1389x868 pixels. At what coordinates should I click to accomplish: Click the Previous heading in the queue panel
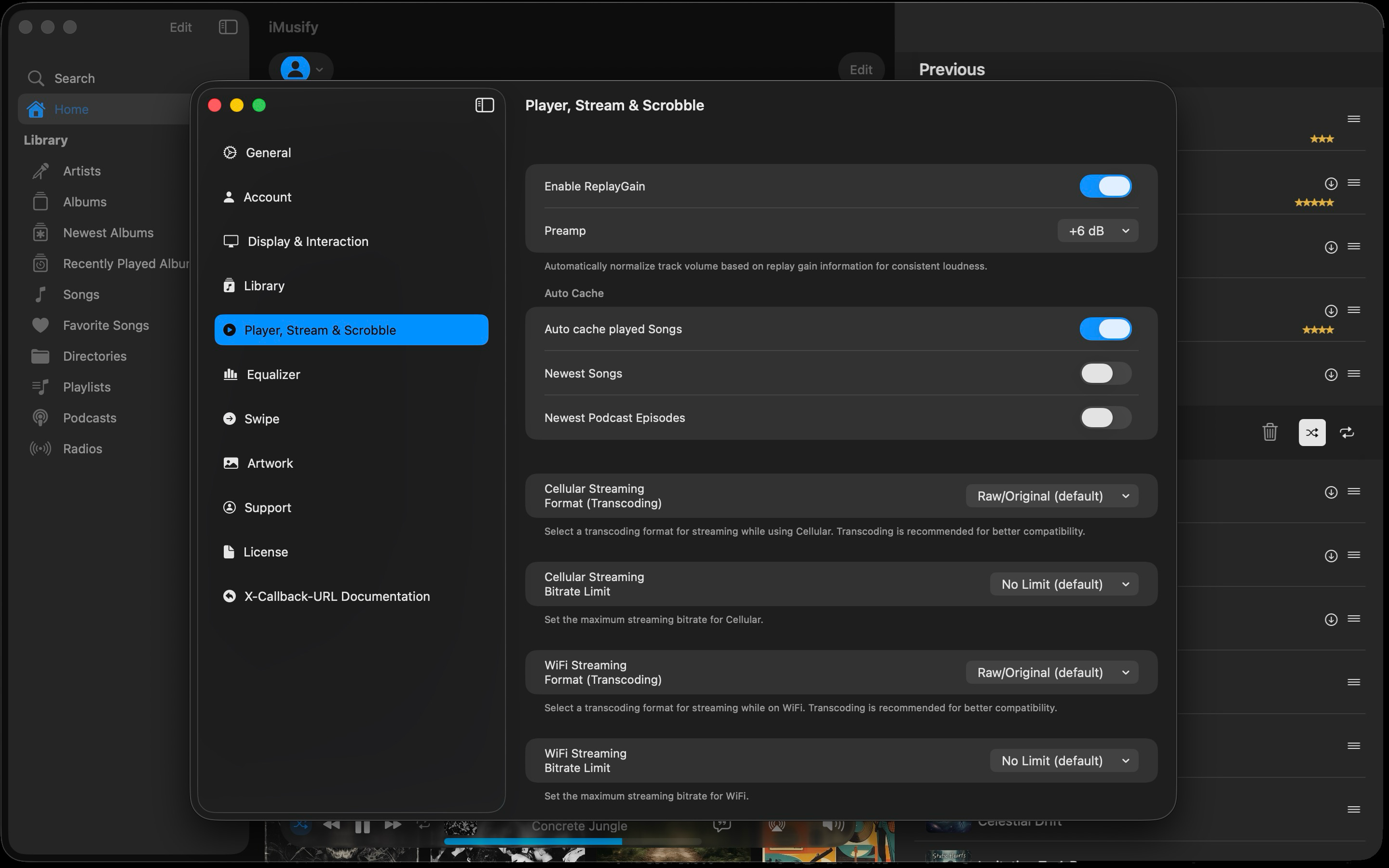tap(952, 69)
